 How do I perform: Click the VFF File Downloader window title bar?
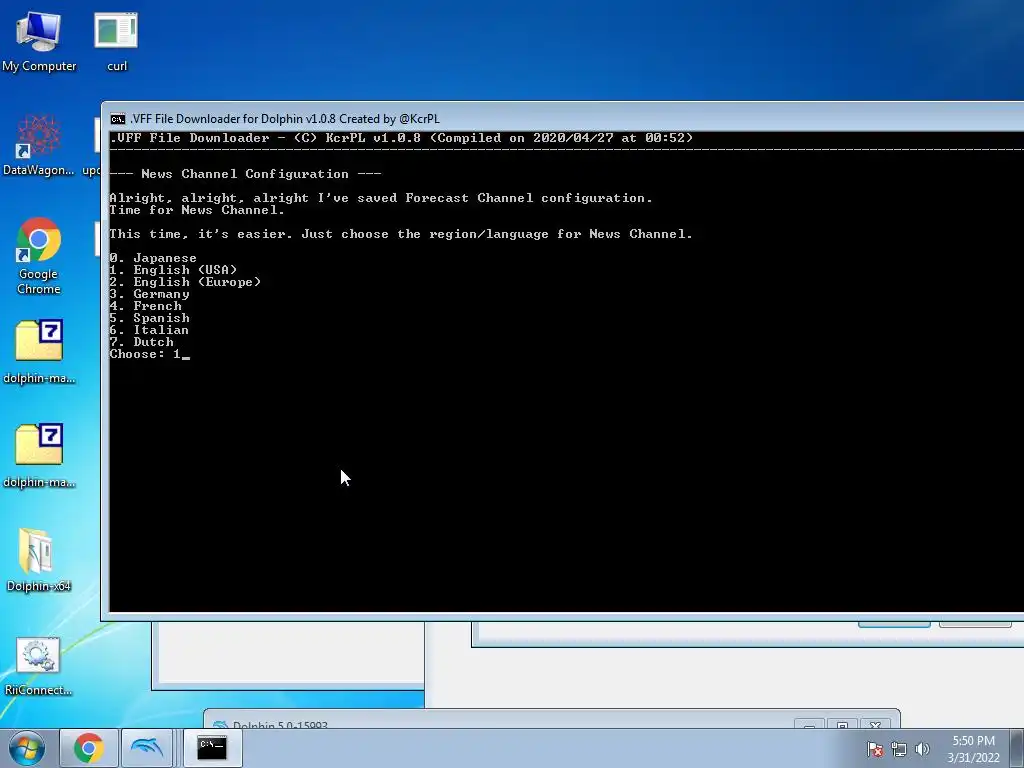click(562, 119)
